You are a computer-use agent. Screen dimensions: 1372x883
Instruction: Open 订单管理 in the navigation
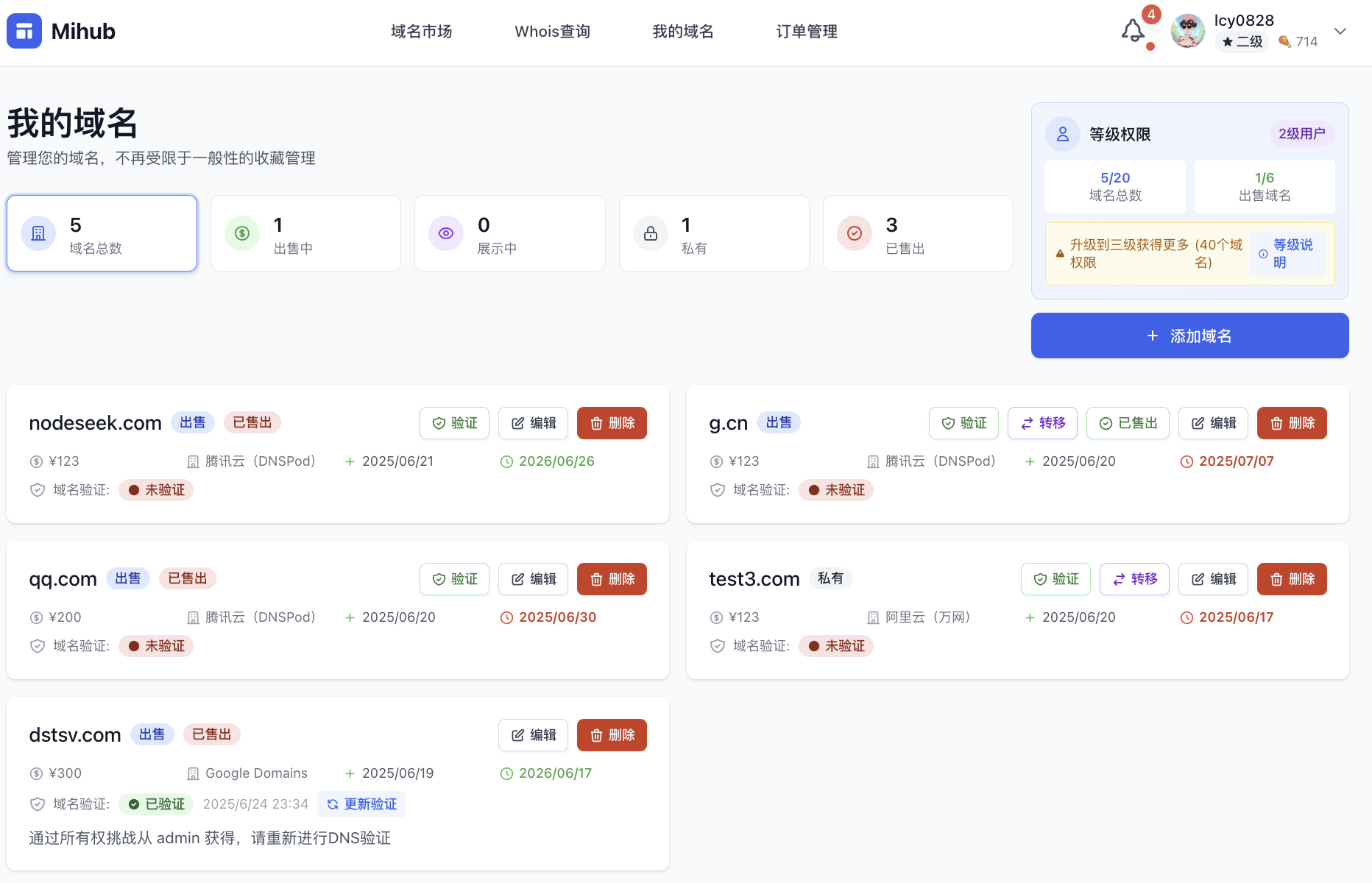coord(807,32)
